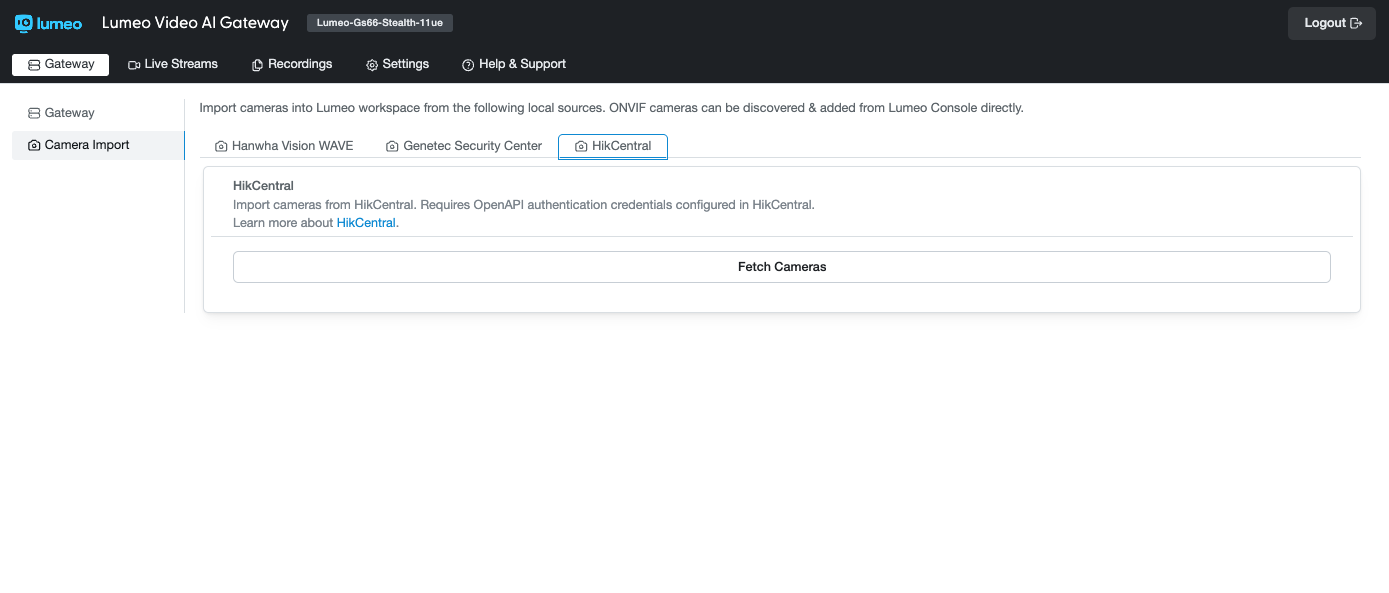Switch to the Genetec Security Center tab
This screenshot has height=593, width=1389.
click(x=464, y=146)
